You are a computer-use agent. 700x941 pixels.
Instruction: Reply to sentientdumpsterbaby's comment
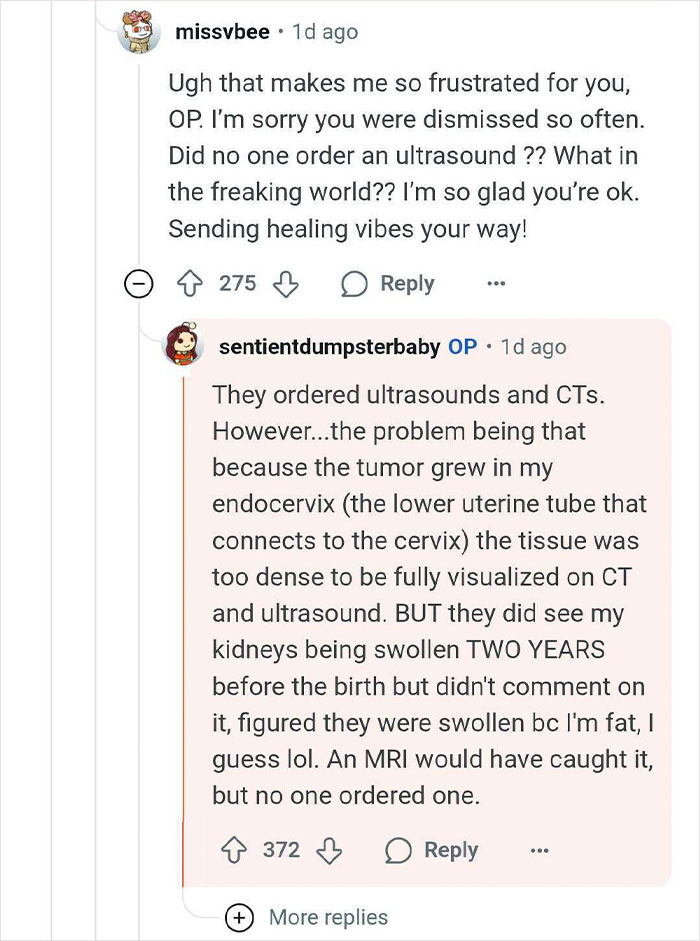coord(433,850)
